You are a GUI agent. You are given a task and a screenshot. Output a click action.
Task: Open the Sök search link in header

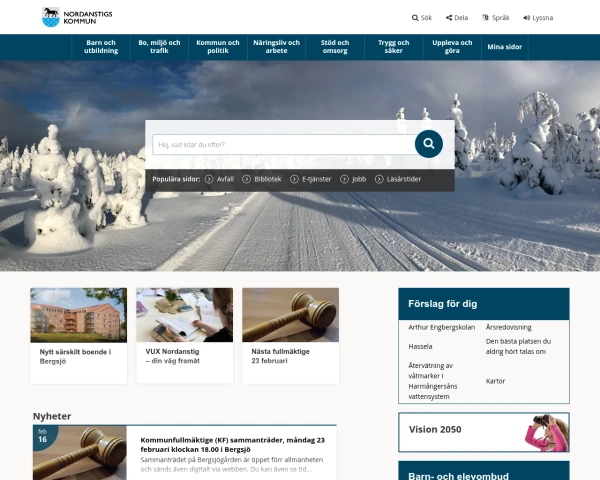point(422,18)
